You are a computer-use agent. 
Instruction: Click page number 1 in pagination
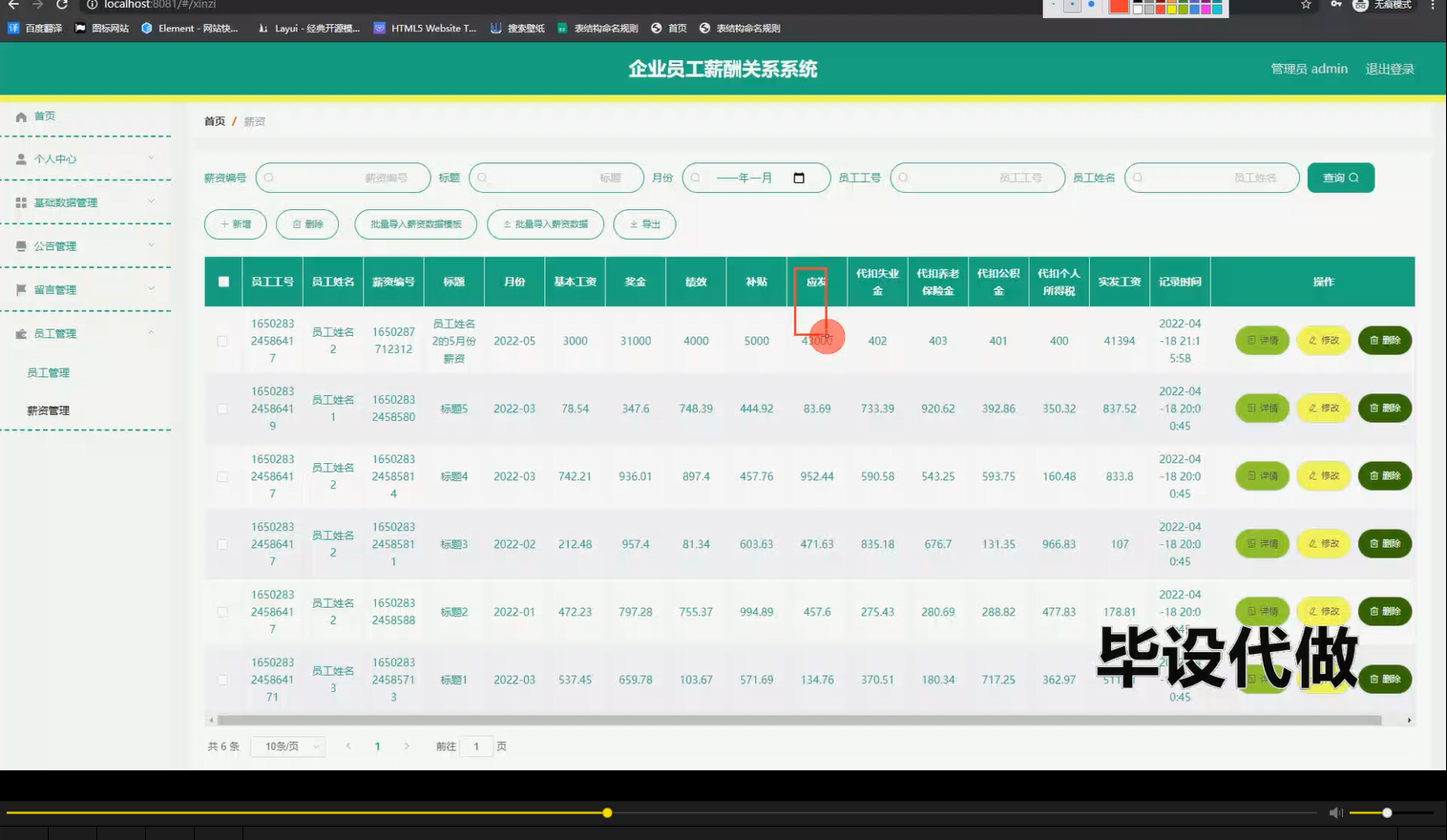pyautogui.click(x=378, y=746)
